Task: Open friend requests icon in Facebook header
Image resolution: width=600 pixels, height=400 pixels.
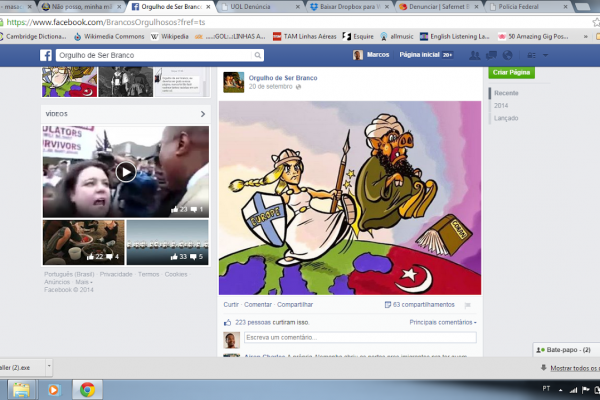Action: (474, 55)
